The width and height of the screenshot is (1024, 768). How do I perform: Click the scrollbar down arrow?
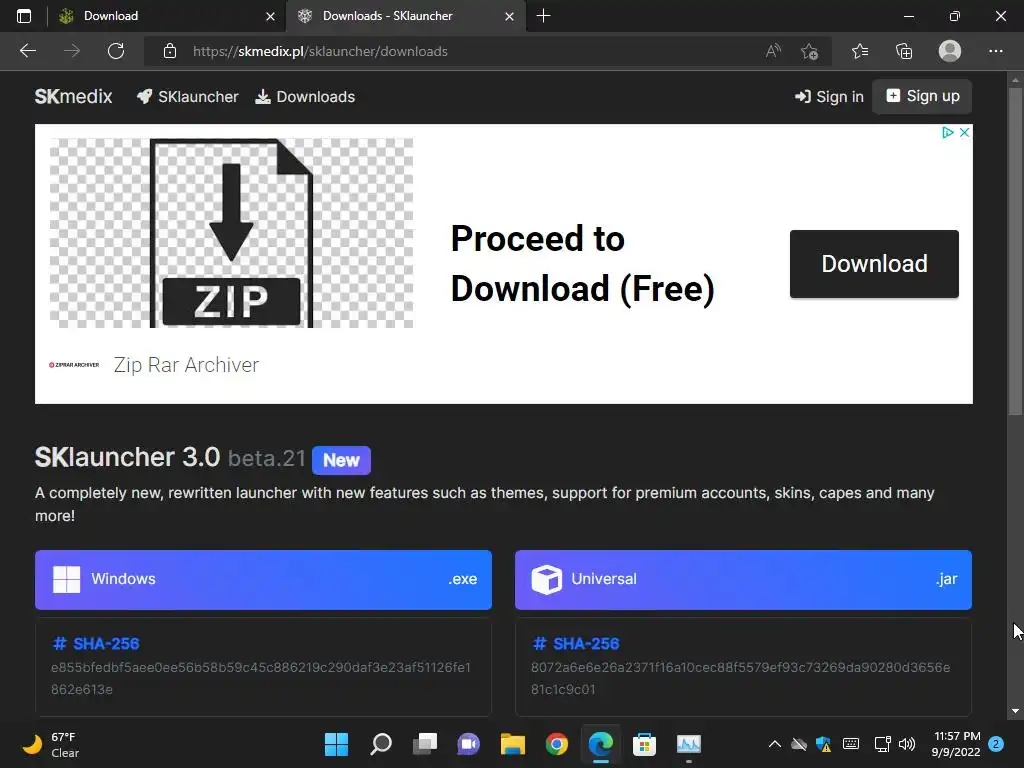pos(1015,711)
